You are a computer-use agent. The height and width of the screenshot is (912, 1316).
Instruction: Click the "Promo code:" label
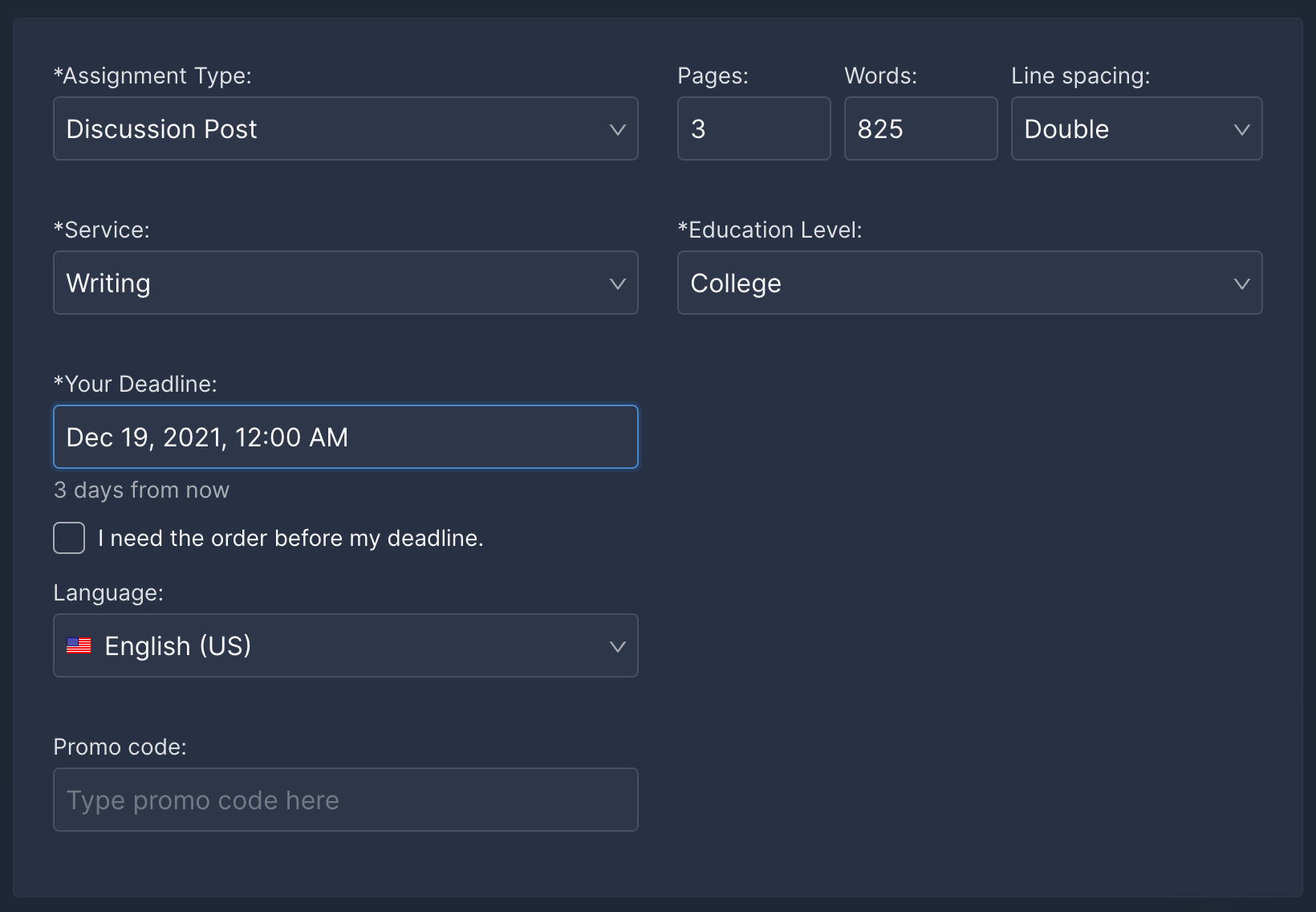[x=120, y=747]
